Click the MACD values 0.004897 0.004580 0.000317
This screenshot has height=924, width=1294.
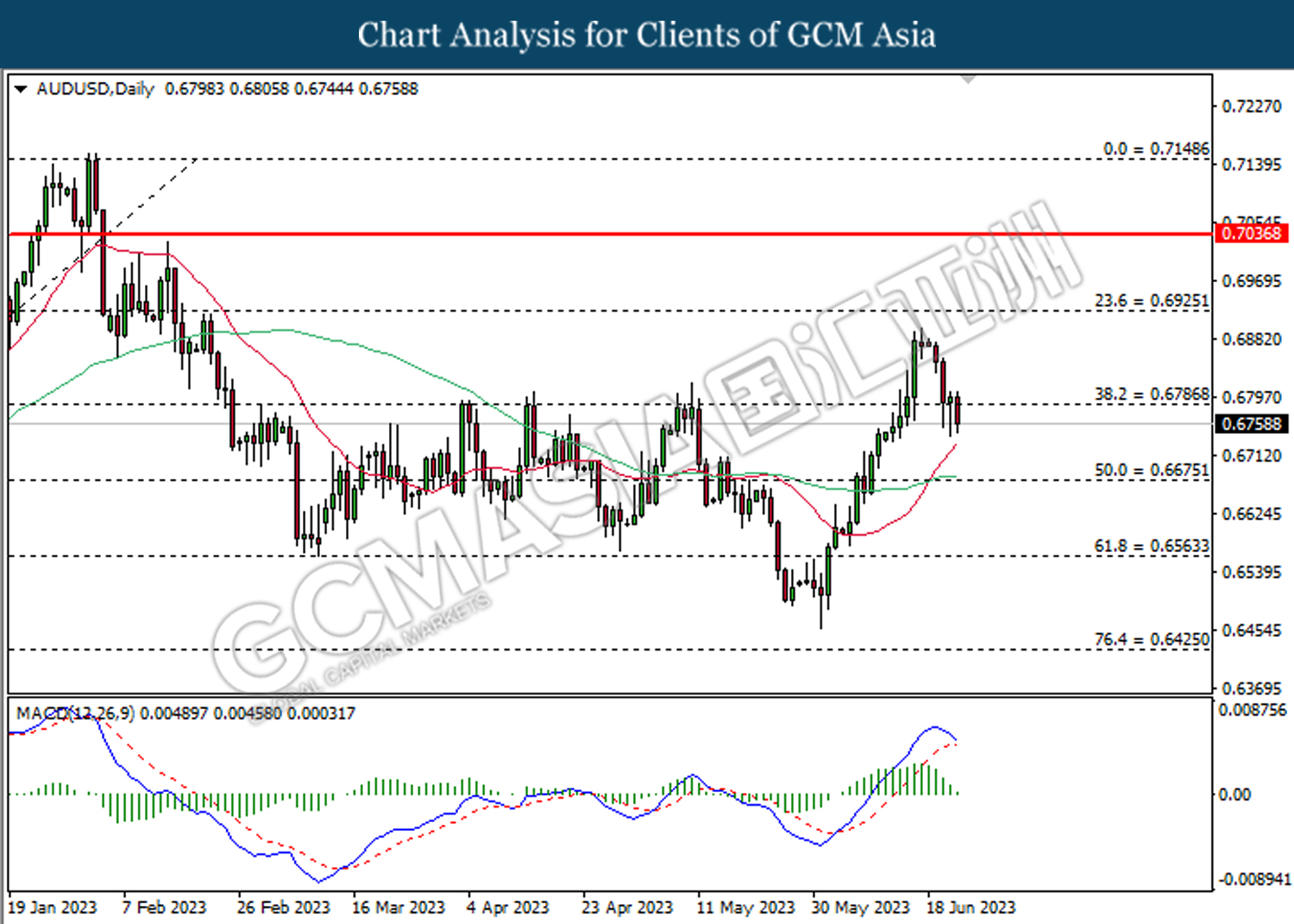click(248, 713)
